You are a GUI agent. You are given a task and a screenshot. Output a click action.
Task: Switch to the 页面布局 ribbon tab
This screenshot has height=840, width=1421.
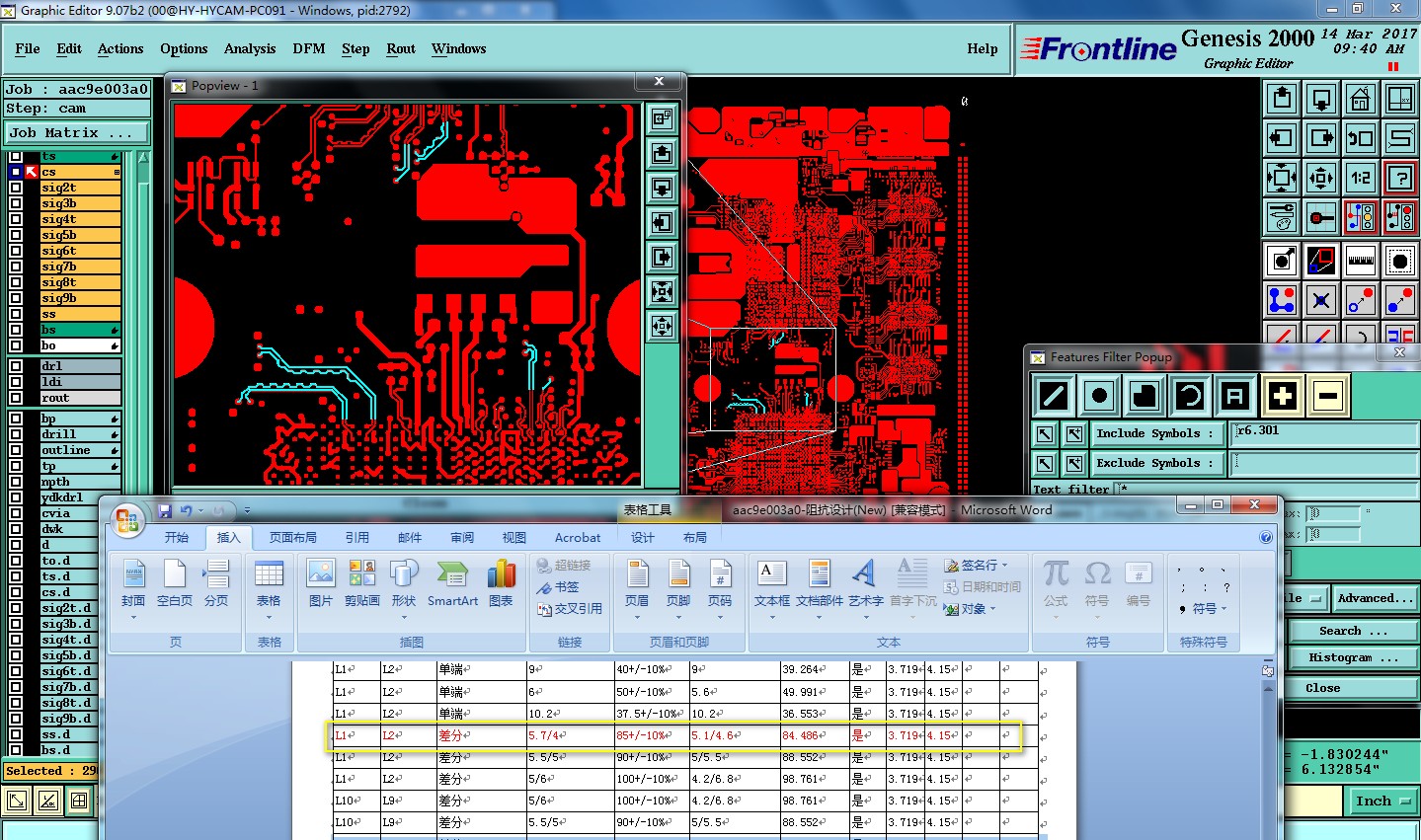[292, 538]
